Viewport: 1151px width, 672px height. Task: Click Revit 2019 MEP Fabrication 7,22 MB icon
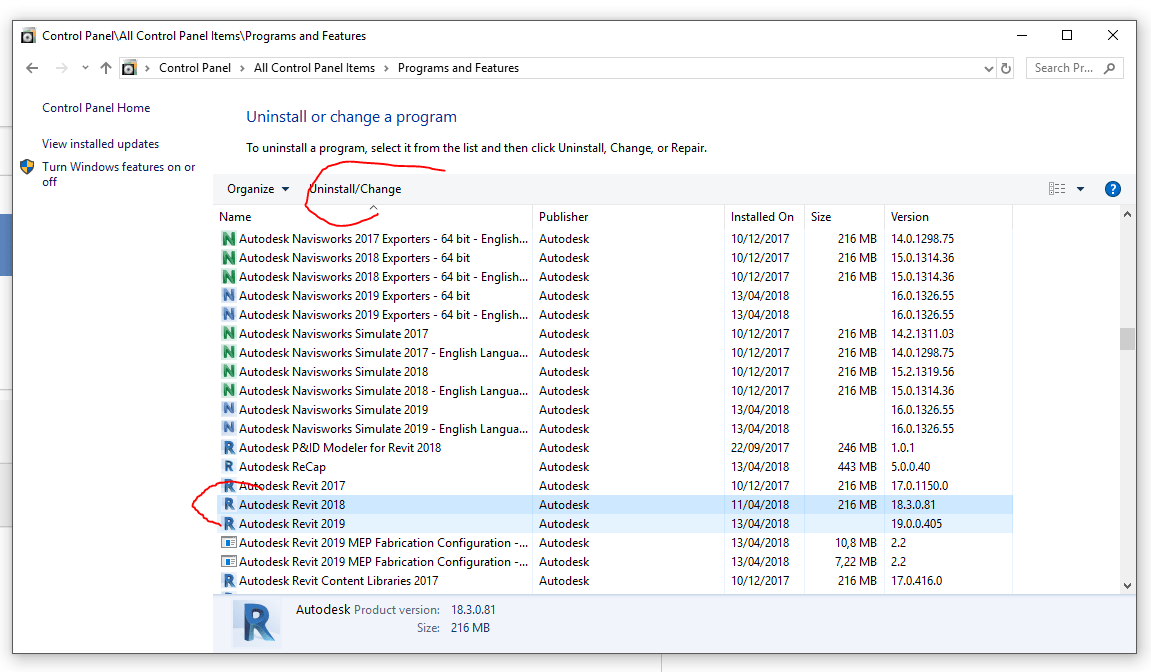228,562
